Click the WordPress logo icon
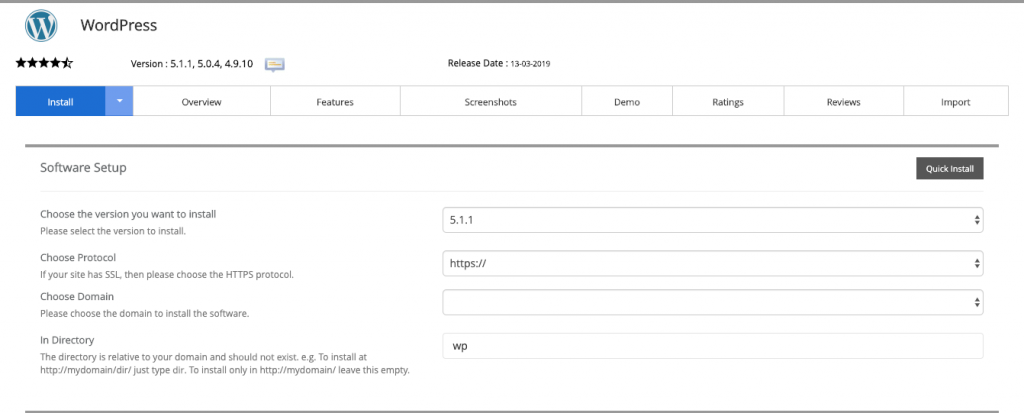The image size is (1024, 413). (41, 25)
